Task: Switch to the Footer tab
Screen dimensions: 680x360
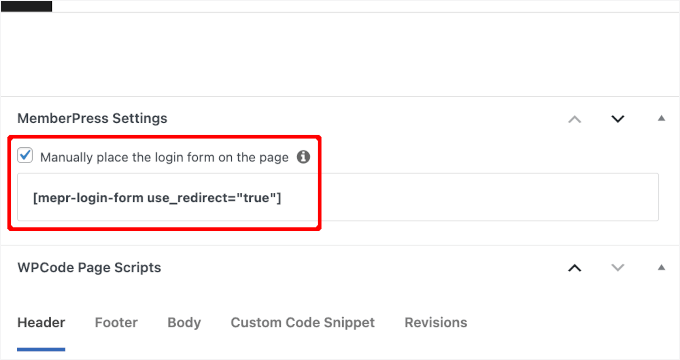Action: pyautogui.click(x=116, y=323)
